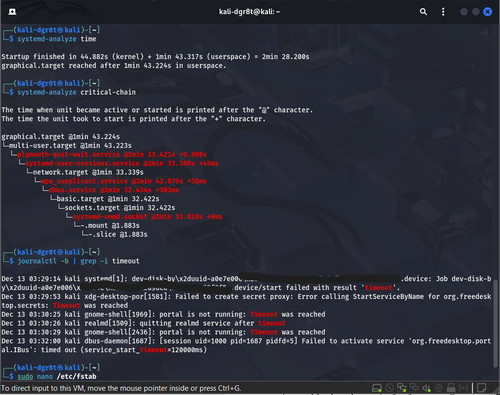Image resolution: width=500 pixels, height=395 pixels.
Task: Click the 'journalctl -b | grep -i timeout' command
Action: click(78, 261)
